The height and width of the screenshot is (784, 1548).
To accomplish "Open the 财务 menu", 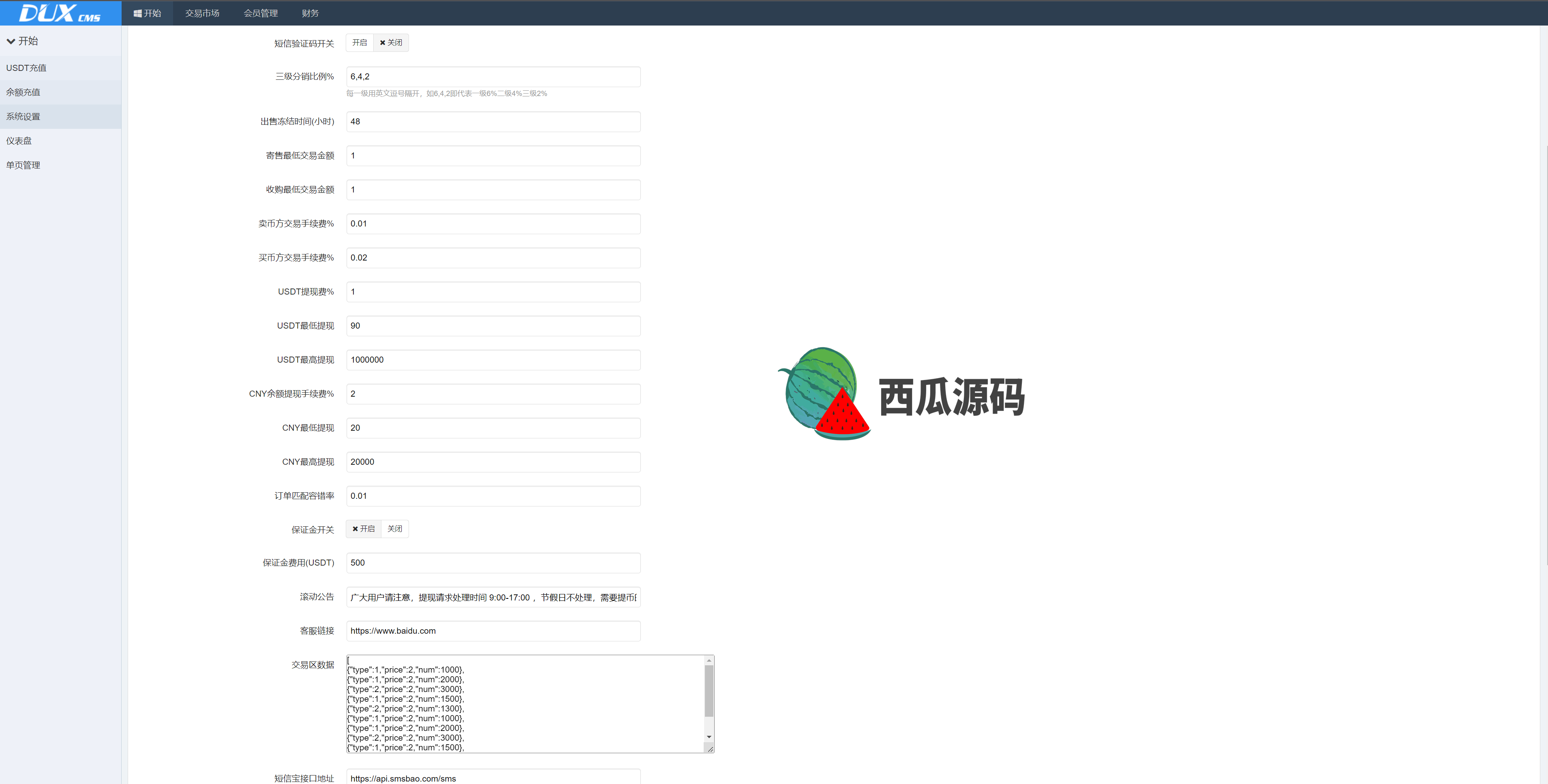I will point(310,13).
